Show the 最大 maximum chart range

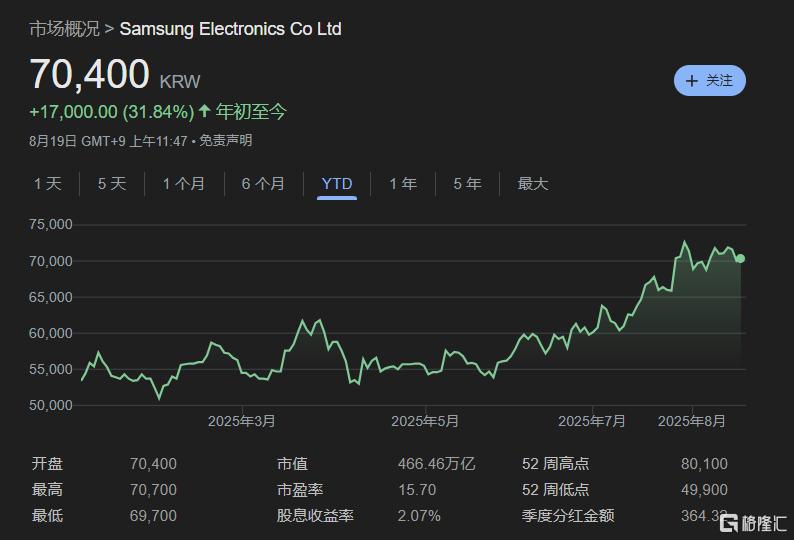[x=533, y=183]
